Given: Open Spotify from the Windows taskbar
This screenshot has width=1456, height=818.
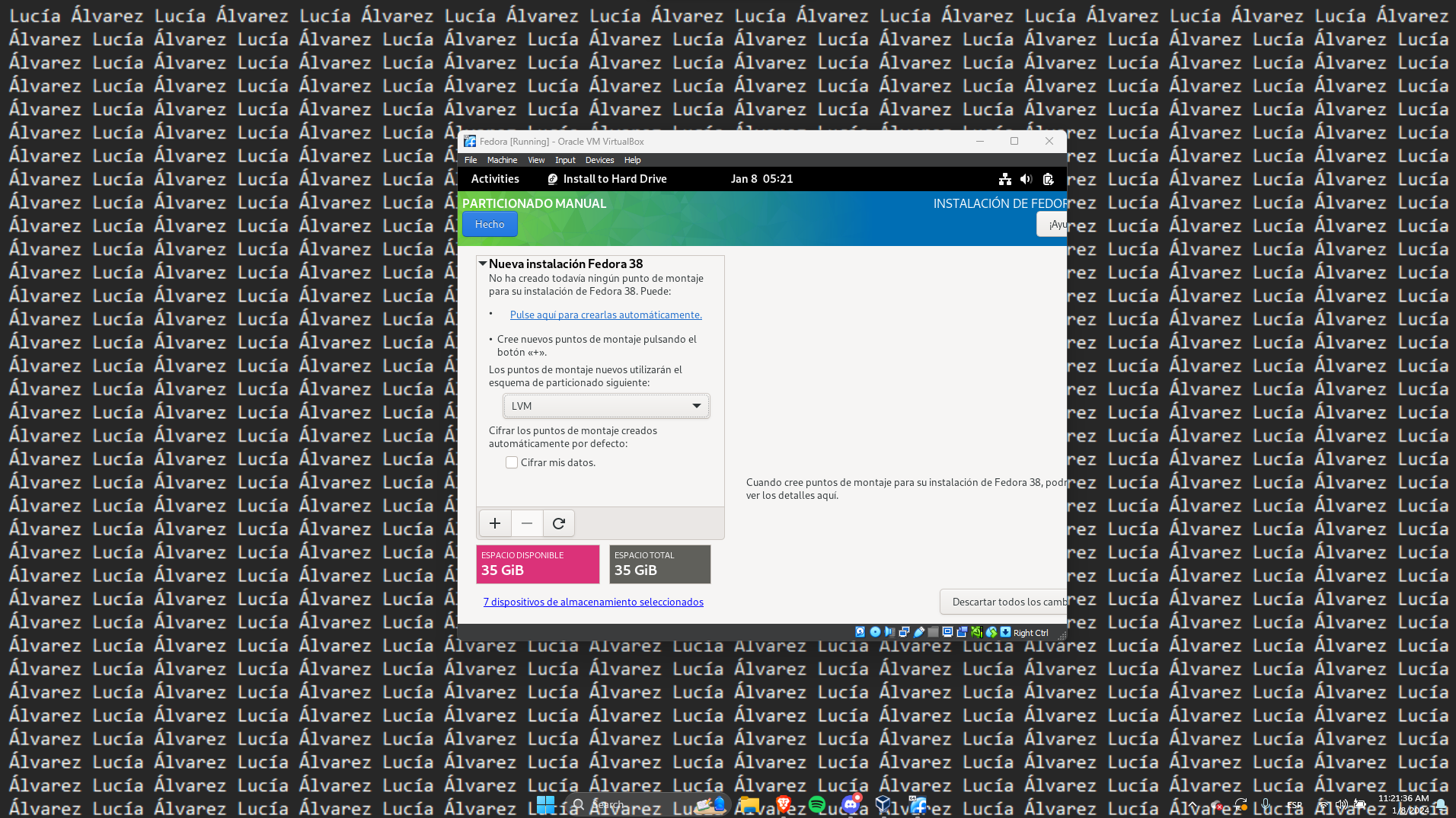Looking at the screenshot, I should tap(817, 804).
